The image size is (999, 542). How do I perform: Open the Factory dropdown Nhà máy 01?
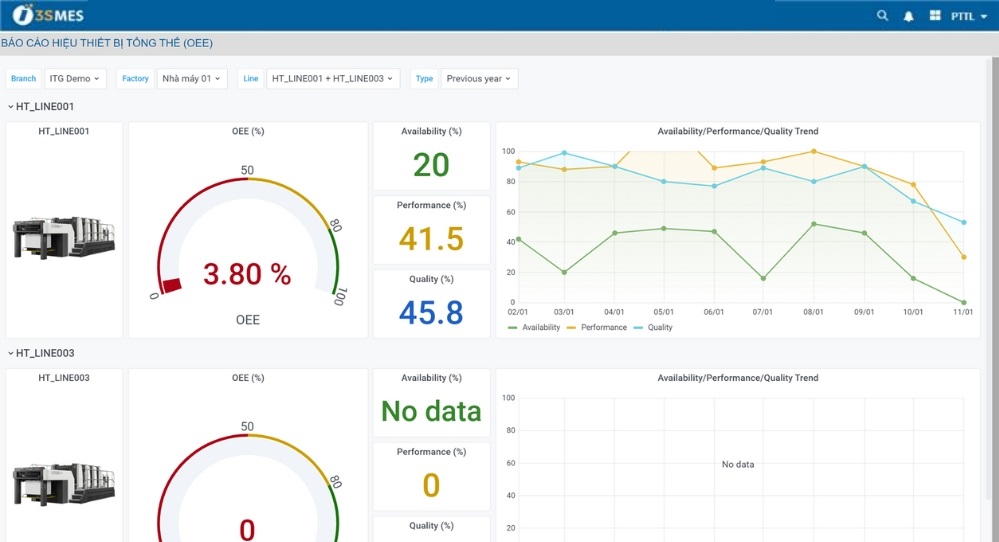click(x=191, y=79)
